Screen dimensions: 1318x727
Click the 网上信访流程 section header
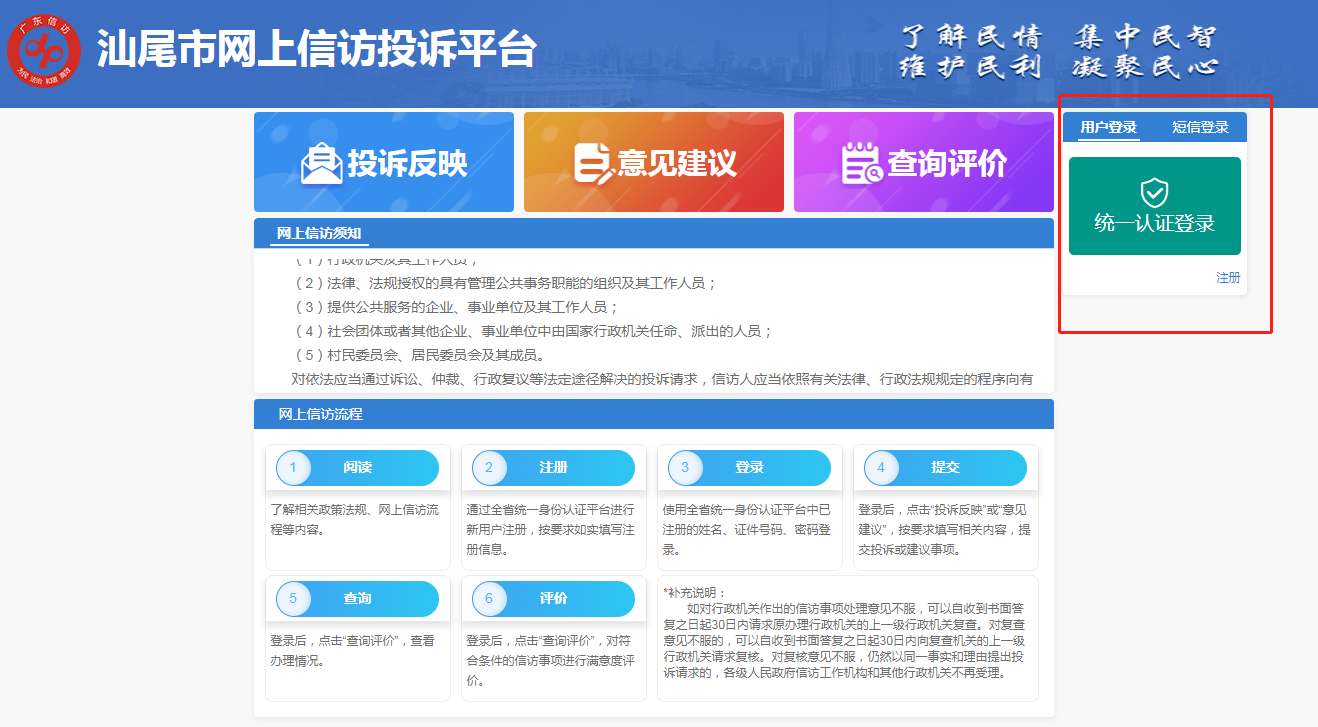320,414
